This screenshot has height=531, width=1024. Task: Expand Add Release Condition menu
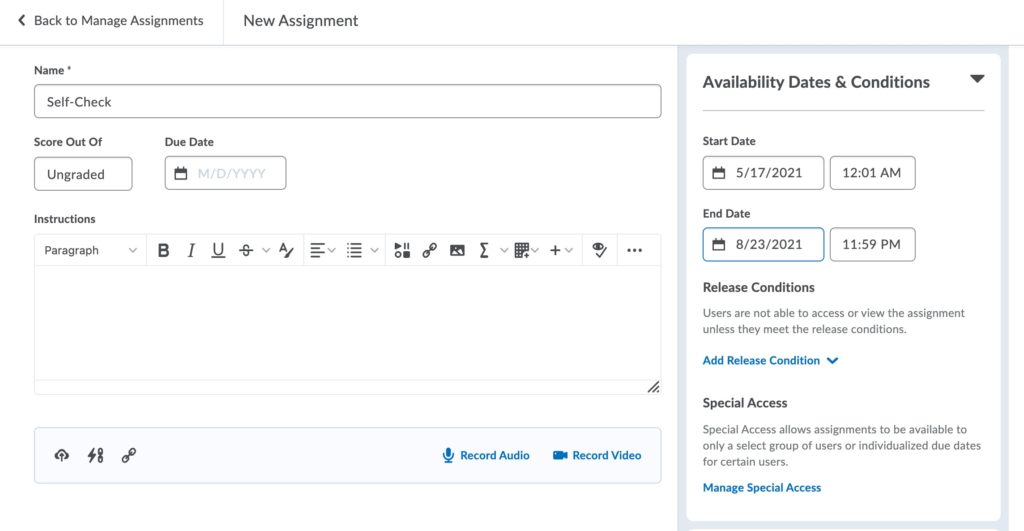pos(770,361)
